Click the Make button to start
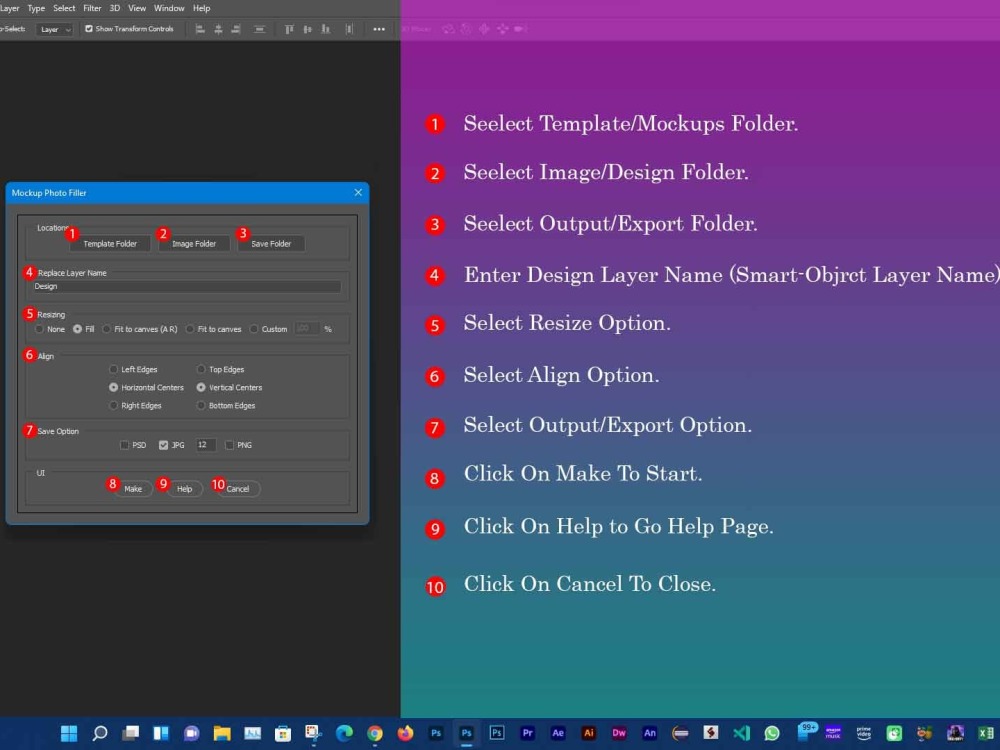1000x750 pixels. coord(133,489)
